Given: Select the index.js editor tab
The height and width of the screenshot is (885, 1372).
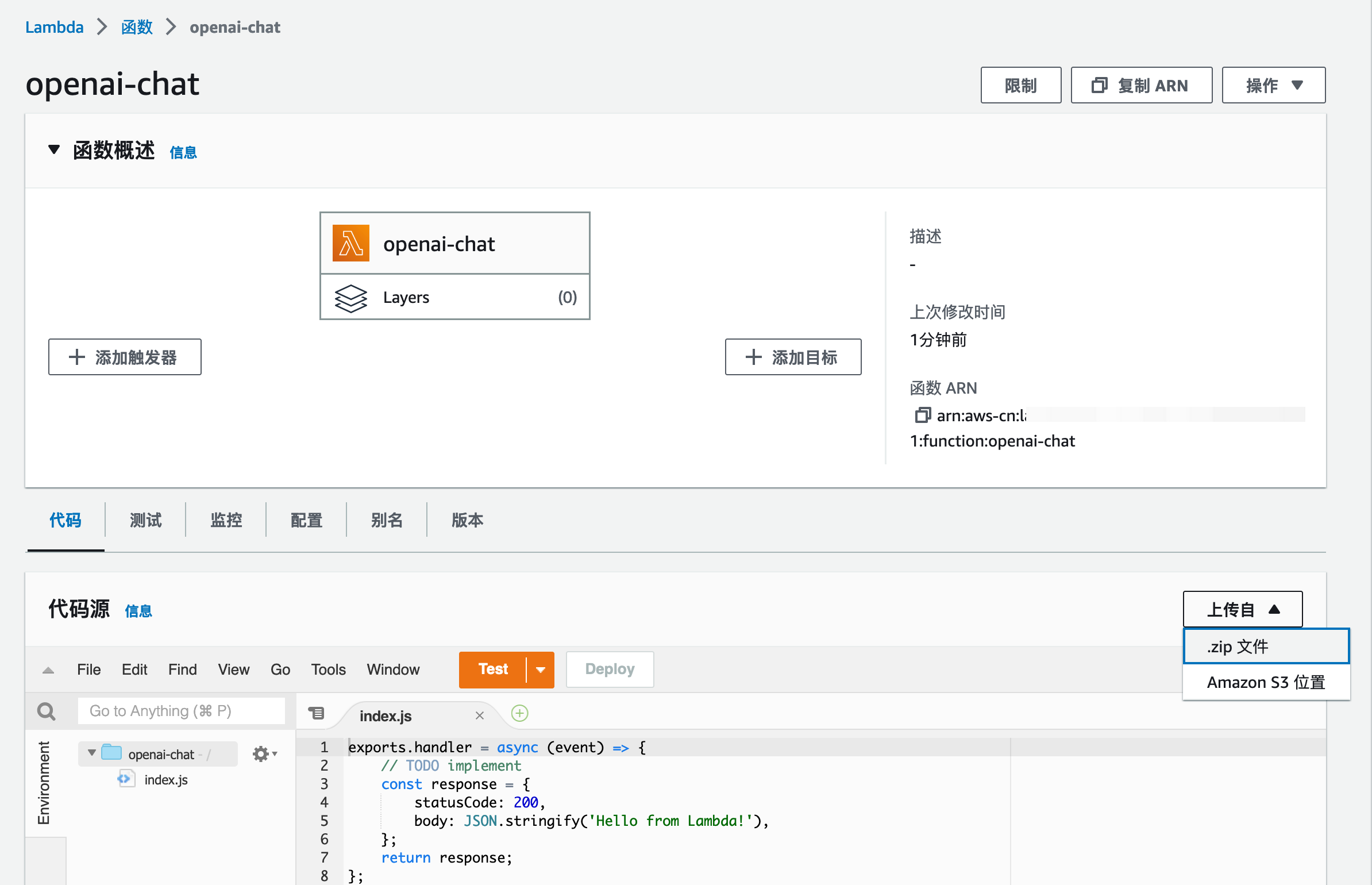Looking at the screenshot, I should click(x=386, y=715).
